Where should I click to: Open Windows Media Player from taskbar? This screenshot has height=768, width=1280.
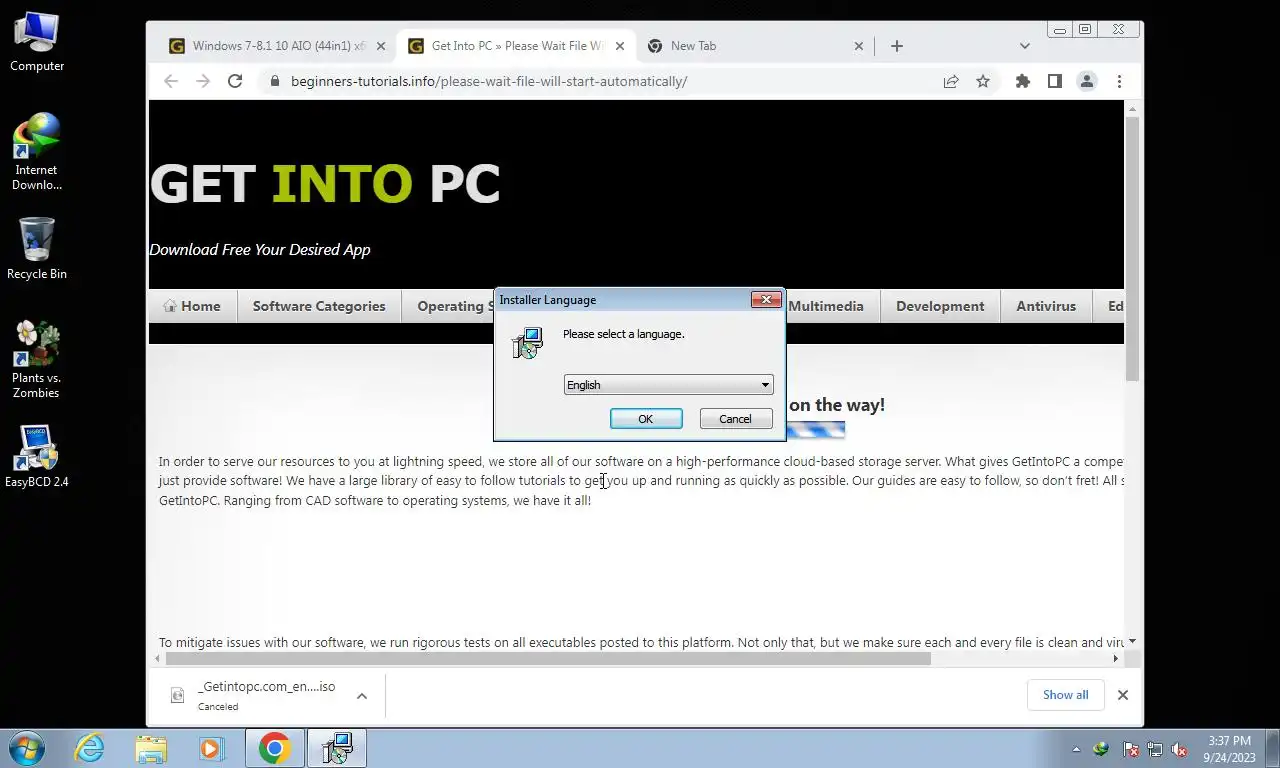click(x=211, y=748)
